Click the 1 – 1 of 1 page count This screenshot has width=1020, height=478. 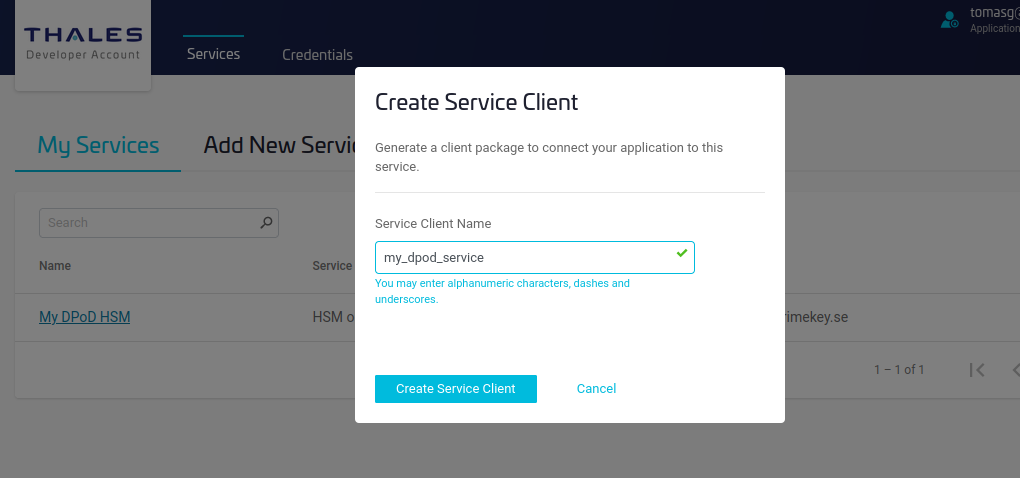(x=899, y=370)
